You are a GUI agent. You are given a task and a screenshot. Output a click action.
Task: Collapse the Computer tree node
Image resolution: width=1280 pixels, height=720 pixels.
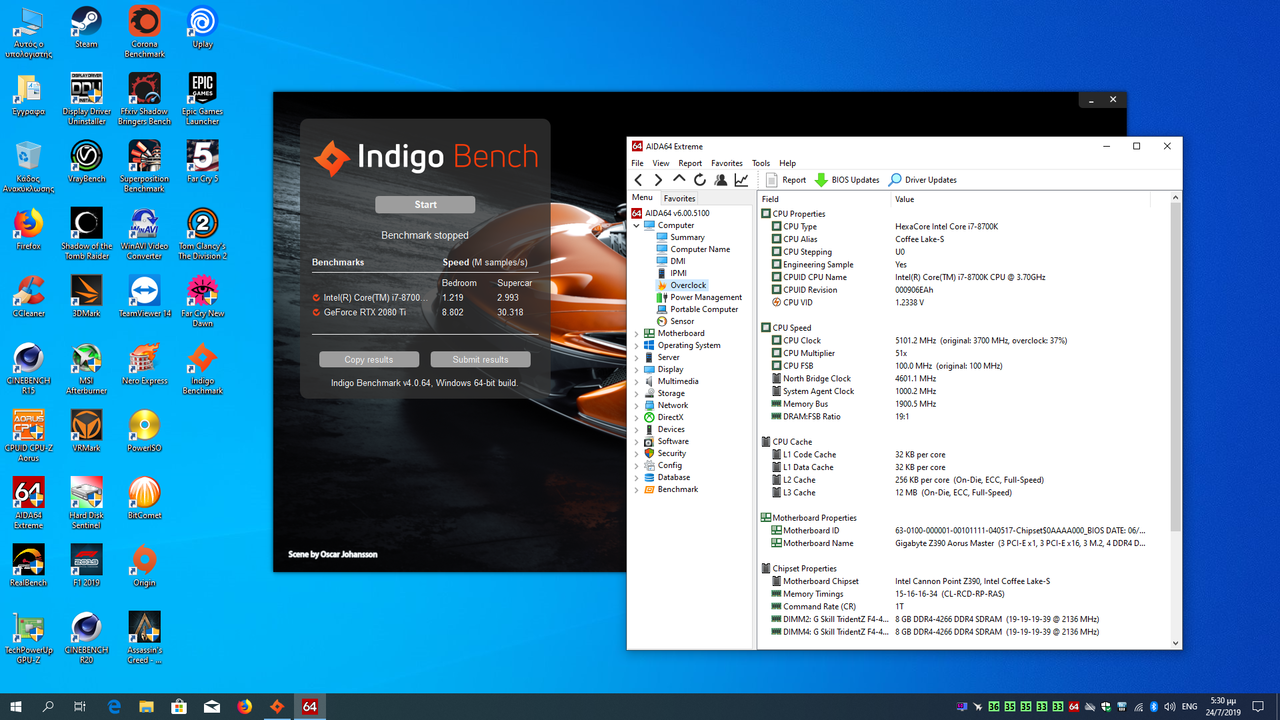(x=637, y=225)
